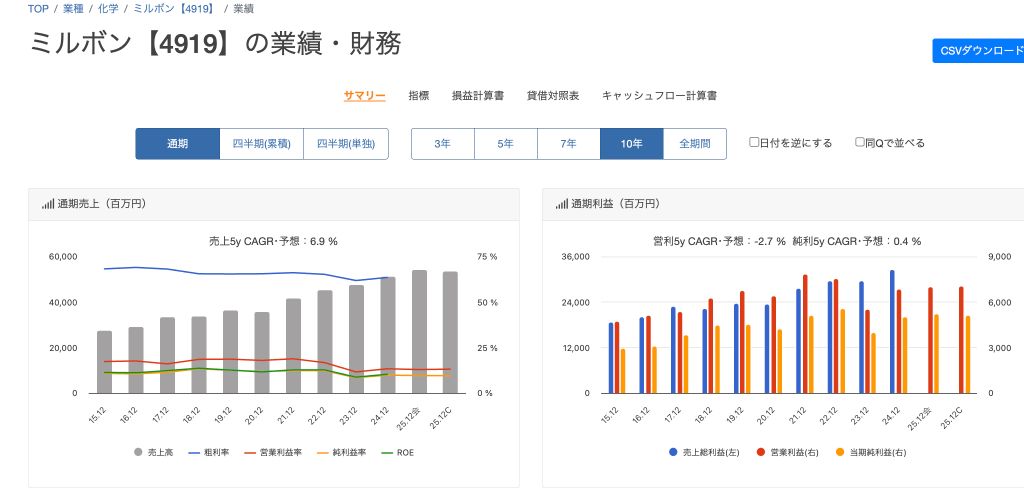Image resolution: width=1024 pixels, height=492 pixels.
Task: Click the 売上5y CAGR·予想：6.9 % text
Action: 273,241
